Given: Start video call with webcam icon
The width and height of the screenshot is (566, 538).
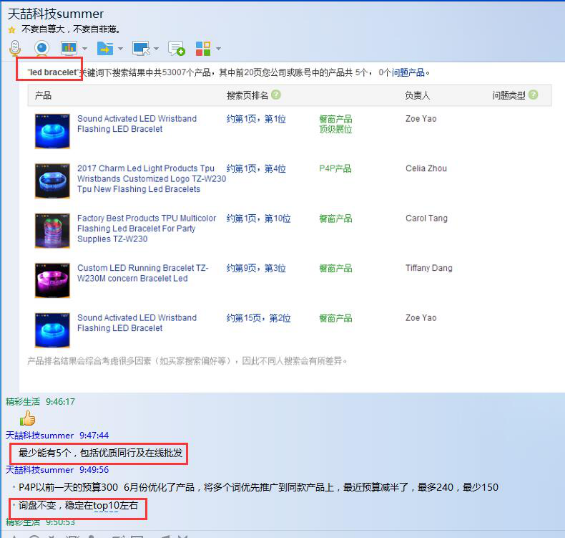Looking at the screenshot, I should tap(42, 48).
